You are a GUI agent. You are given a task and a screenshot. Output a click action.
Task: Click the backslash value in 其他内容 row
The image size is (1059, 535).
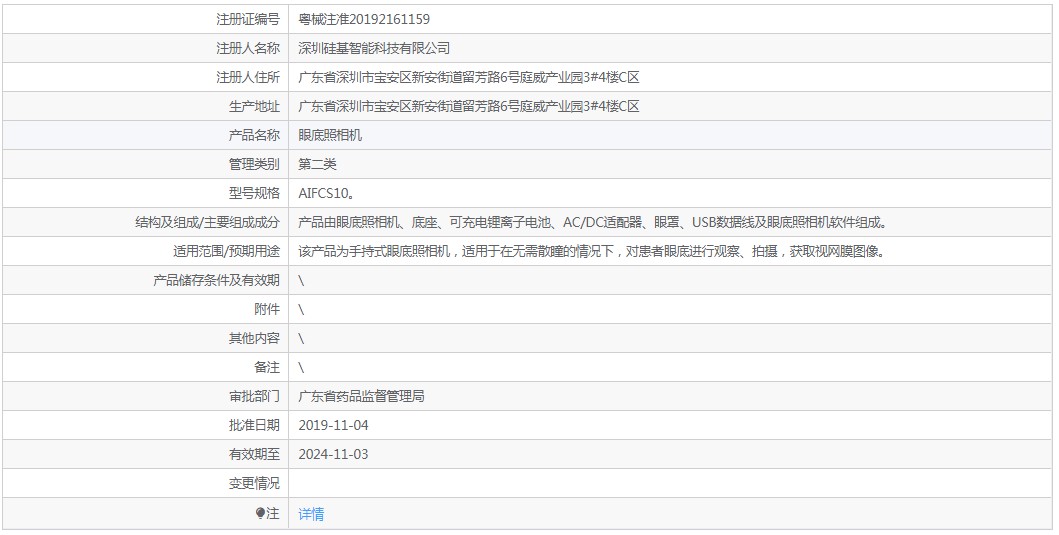coord(301,338)
